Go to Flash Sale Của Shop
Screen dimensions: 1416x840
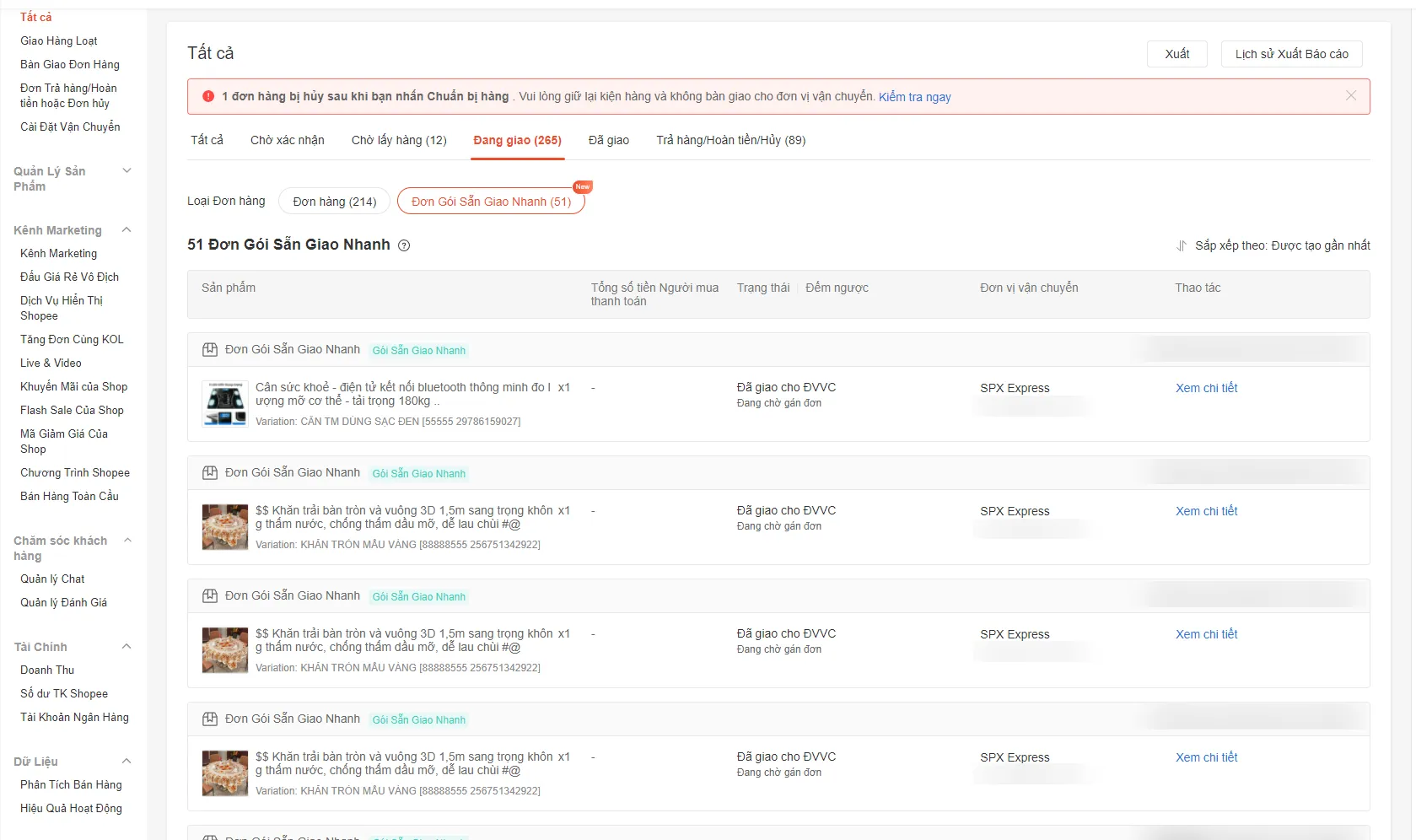coord(72,410)
